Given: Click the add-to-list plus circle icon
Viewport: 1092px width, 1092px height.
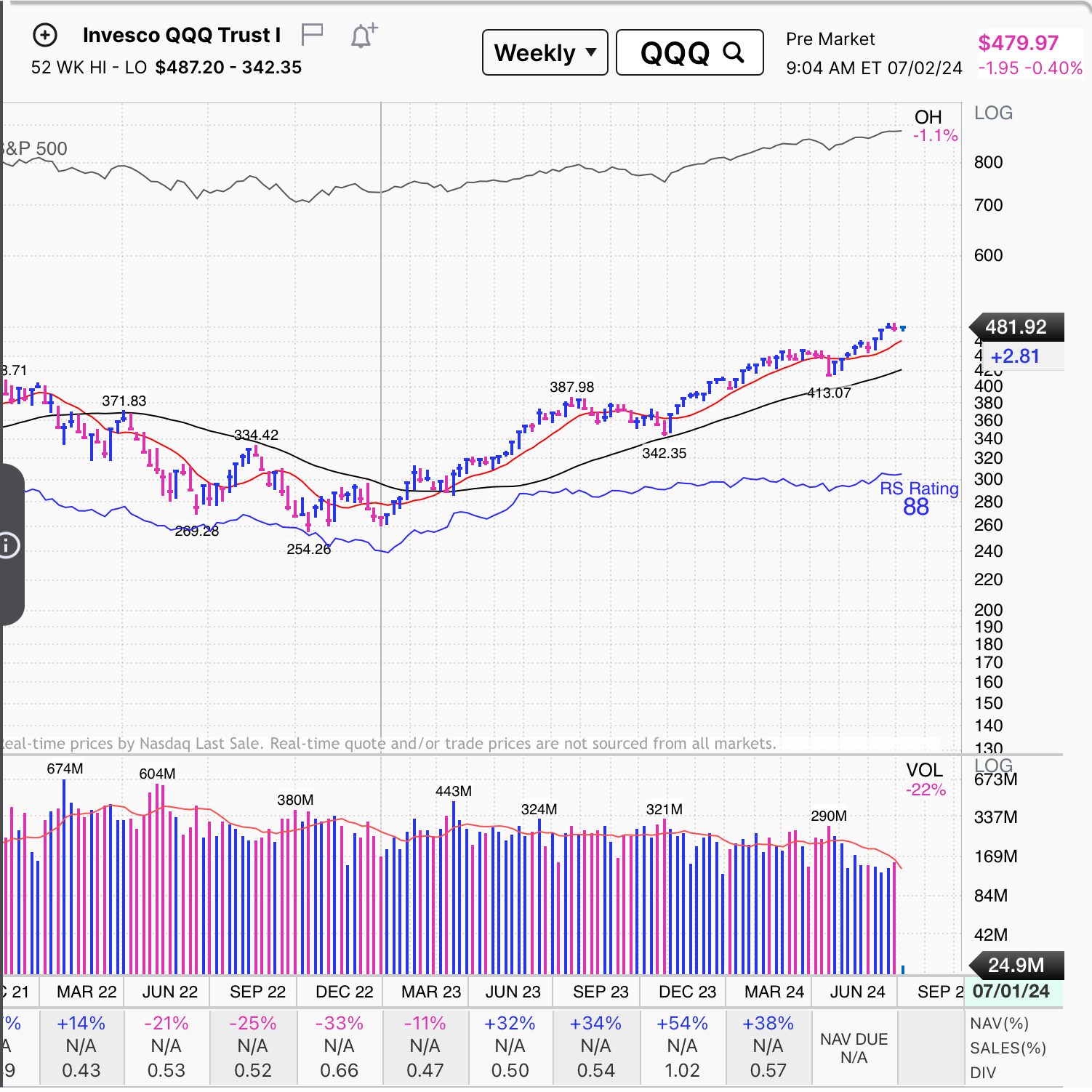Looking at the screenshot, I should pos(45,35).
